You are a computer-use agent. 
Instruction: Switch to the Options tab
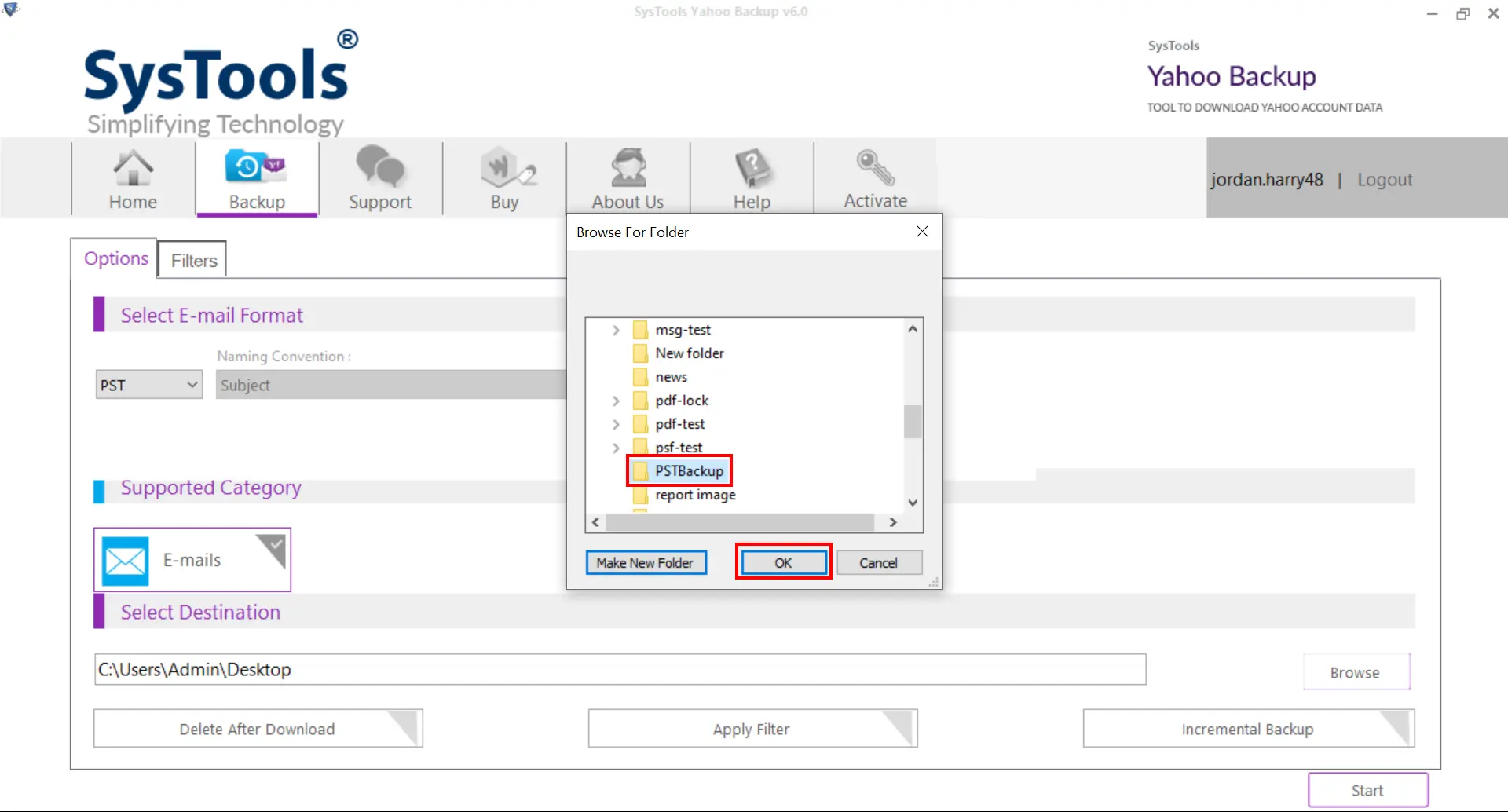coord(115,258)
